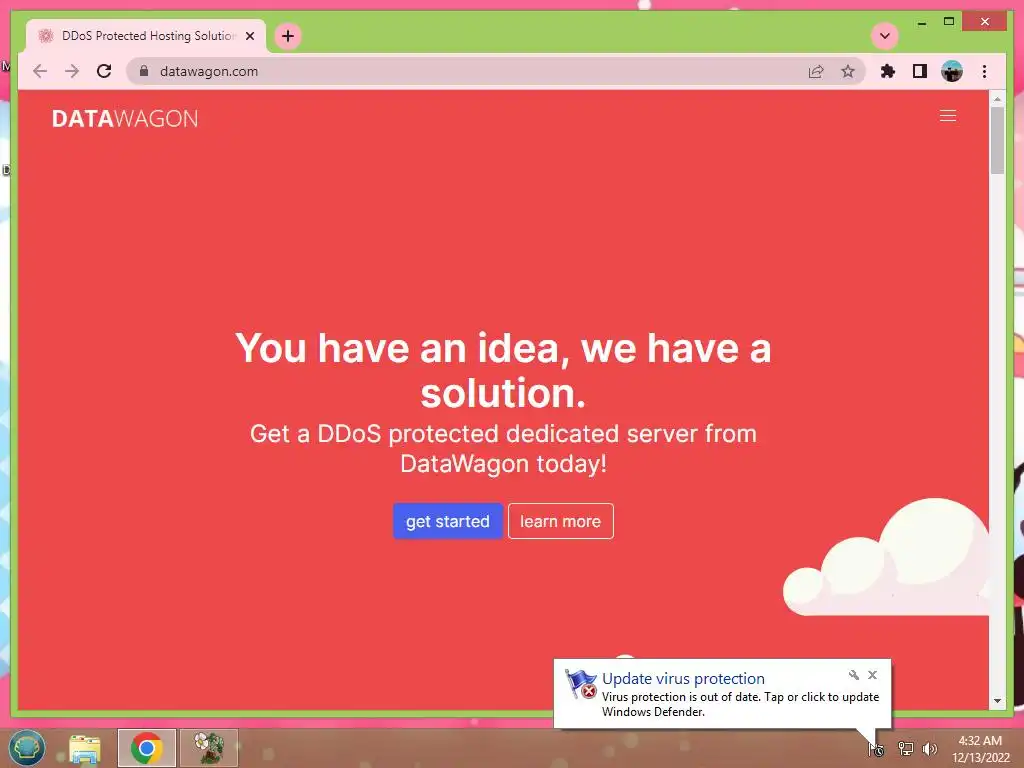
Task: Click the Chrome taskbar icon
Action: point(146,748)
